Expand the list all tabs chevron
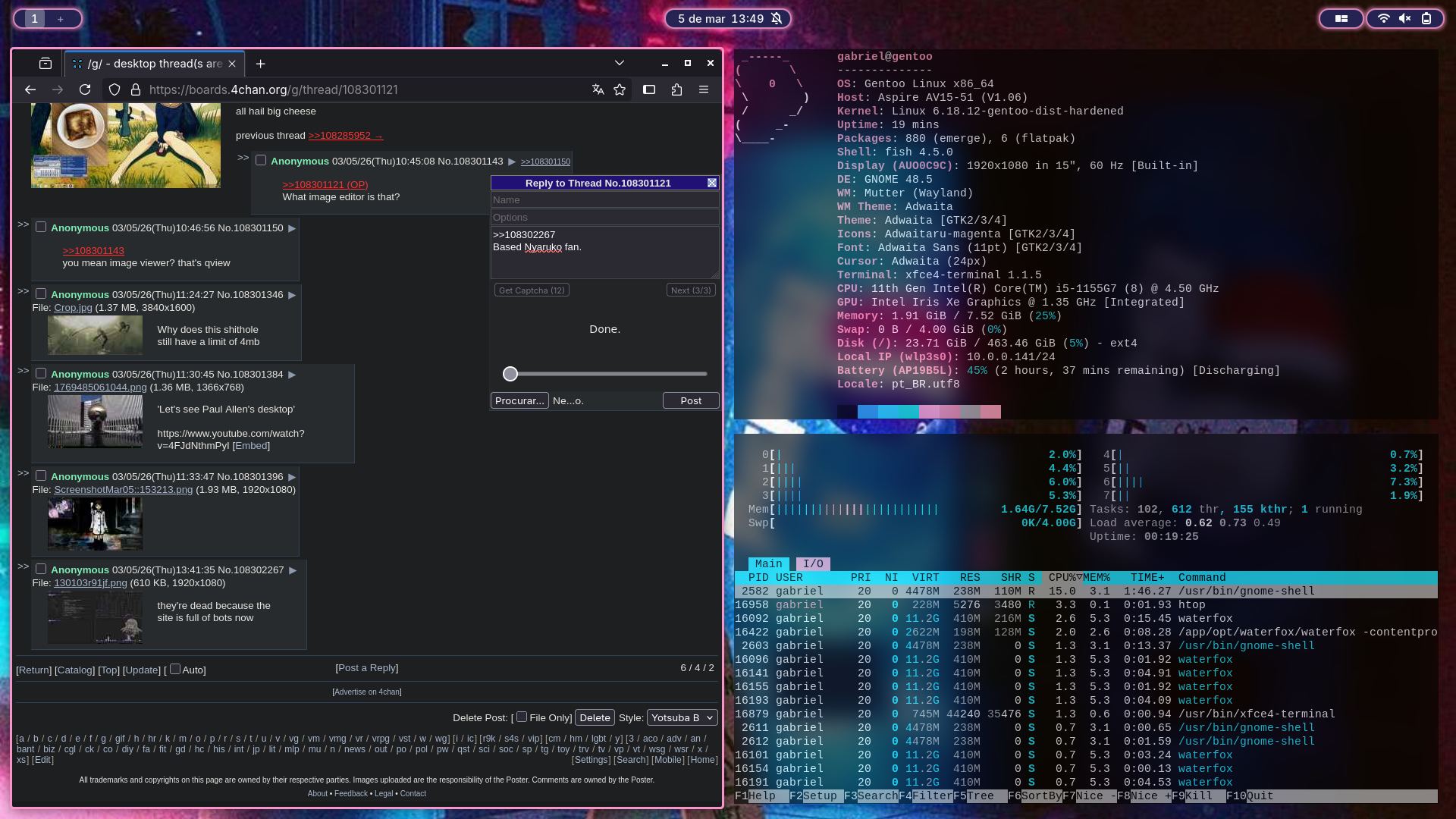 (619, 63)
